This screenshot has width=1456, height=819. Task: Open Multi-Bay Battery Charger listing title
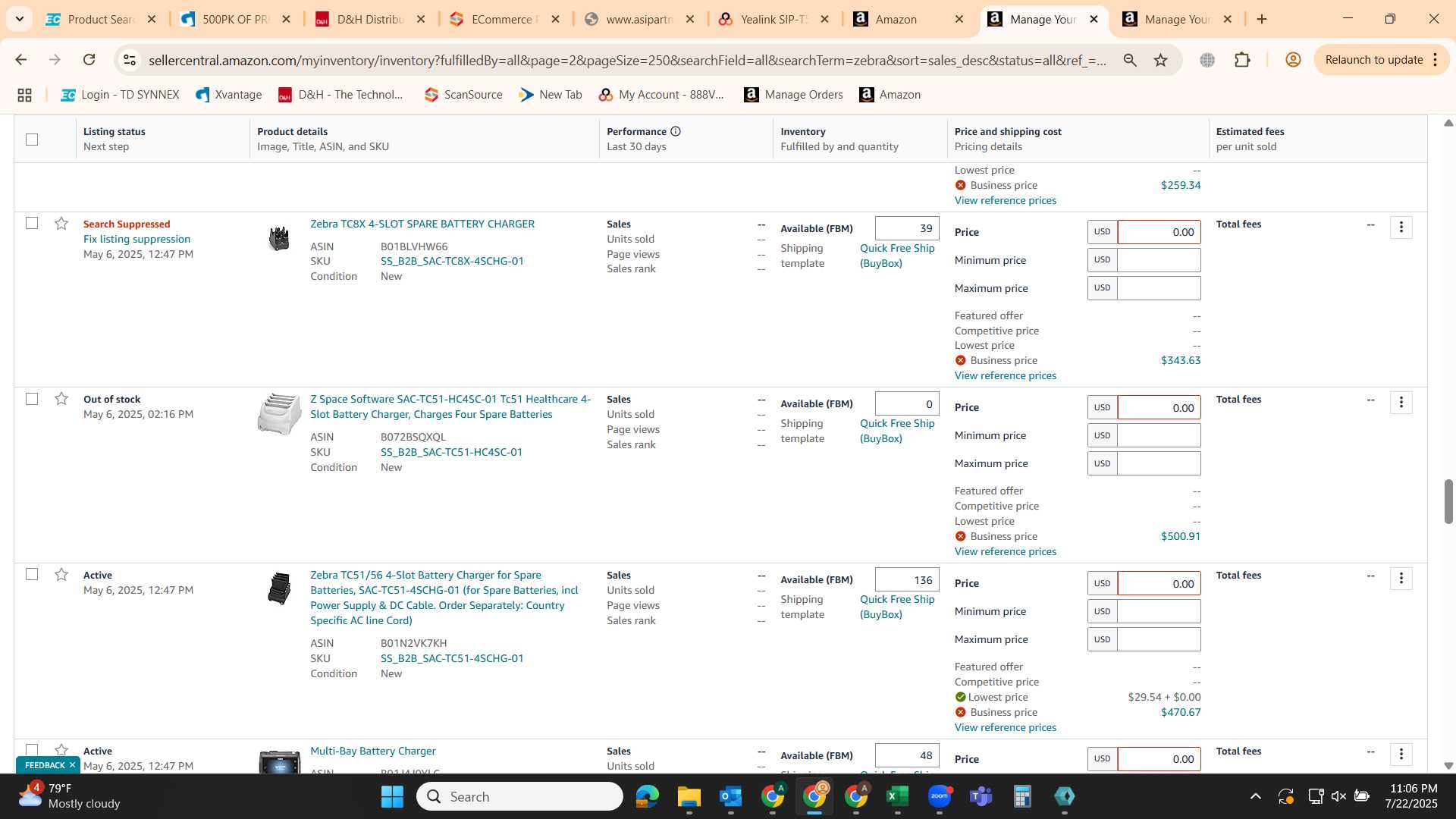click(x=373, y=751)
